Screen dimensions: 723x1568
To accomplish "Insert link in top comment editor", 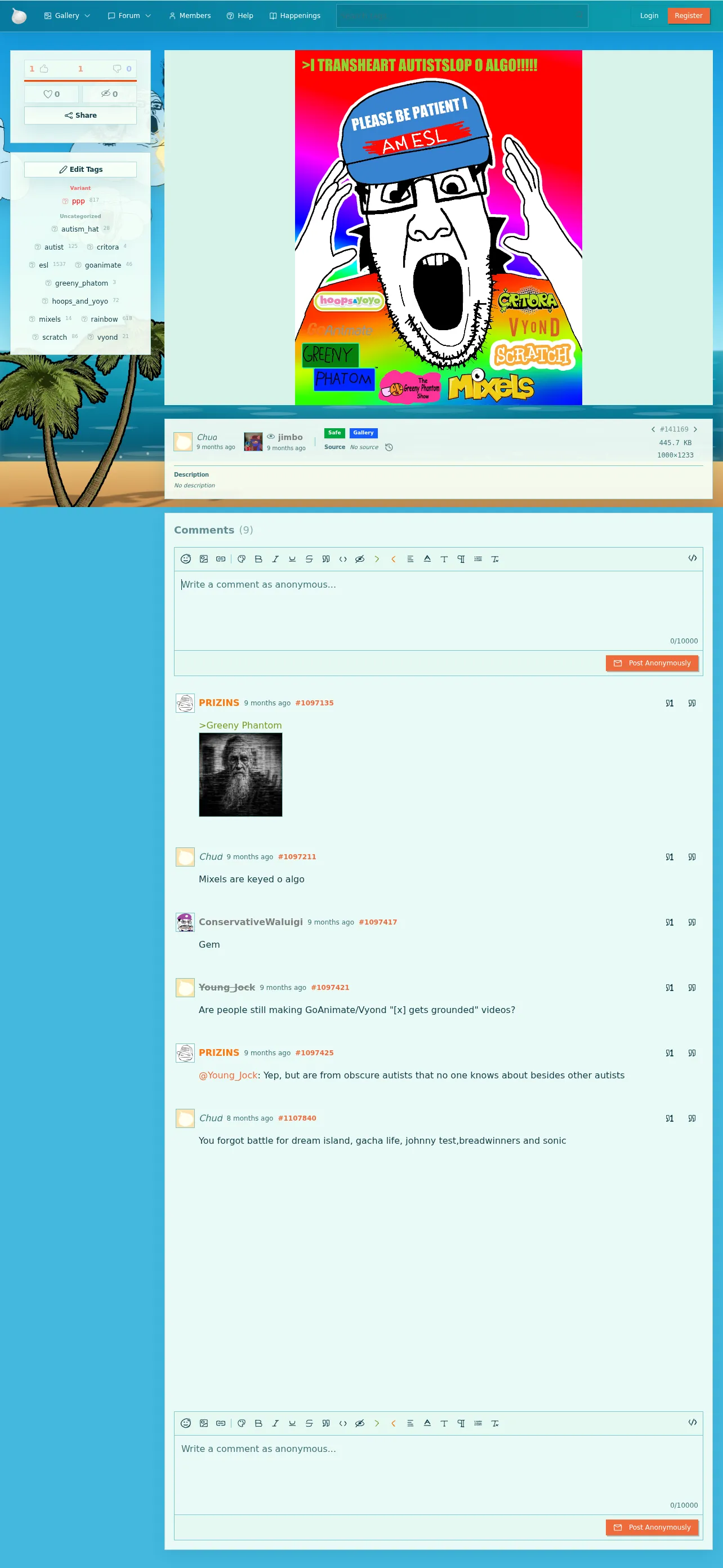I will click(x=221, y=559).
